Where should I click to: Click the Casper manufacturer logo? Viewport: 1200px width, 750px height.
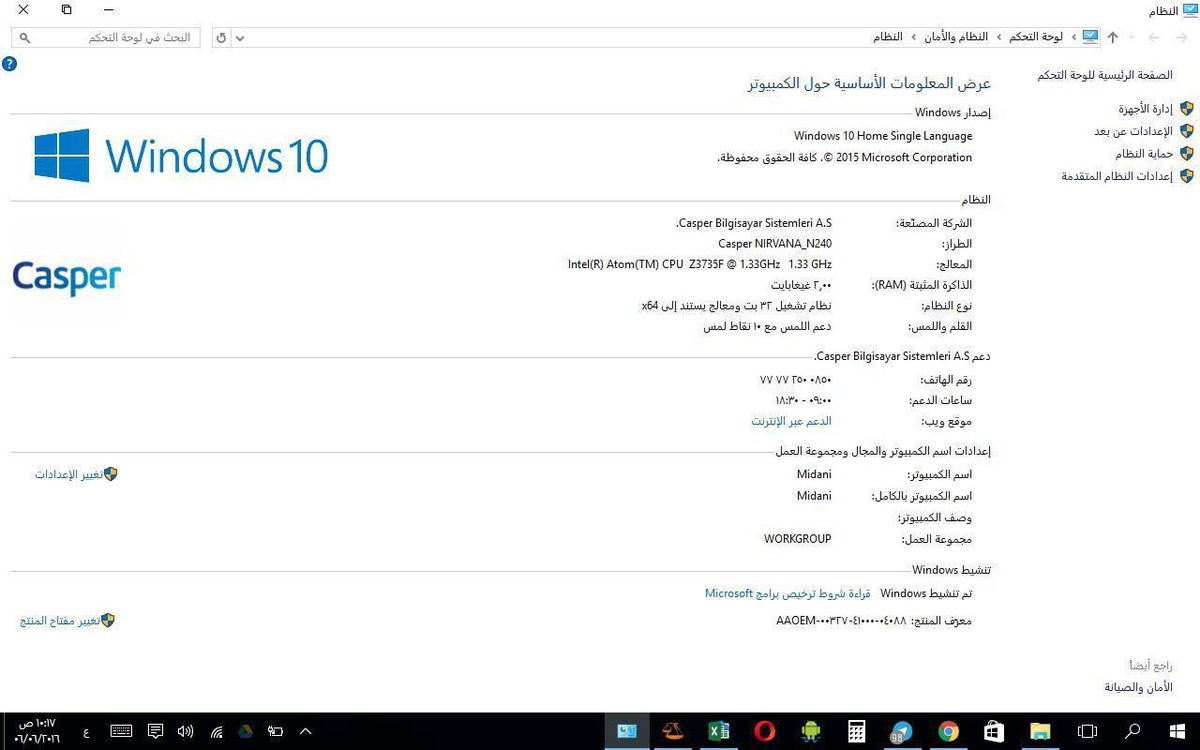(66, 277)
